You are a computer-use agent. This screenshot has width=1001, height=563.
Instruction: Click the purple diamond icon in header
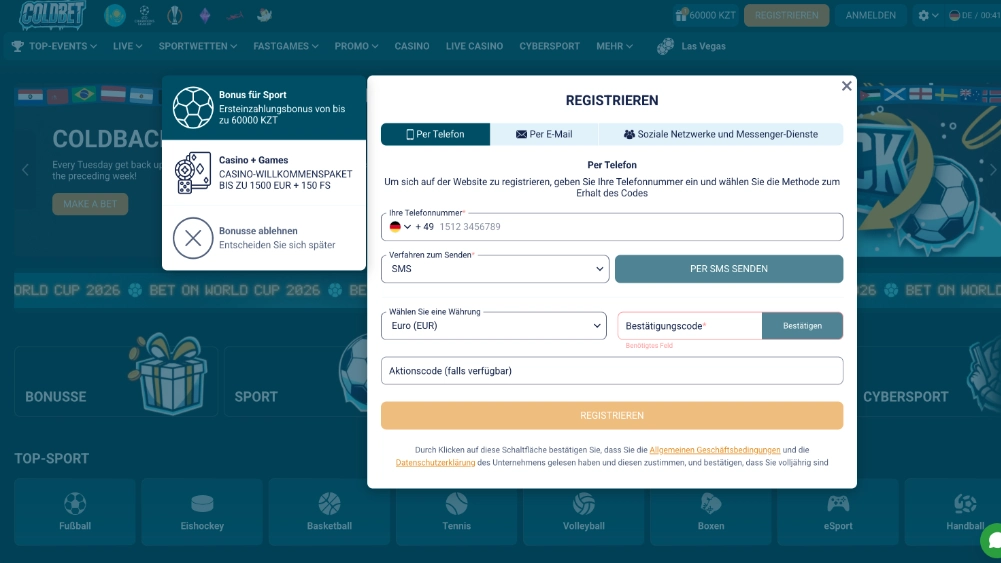click(x=205, y=15)
